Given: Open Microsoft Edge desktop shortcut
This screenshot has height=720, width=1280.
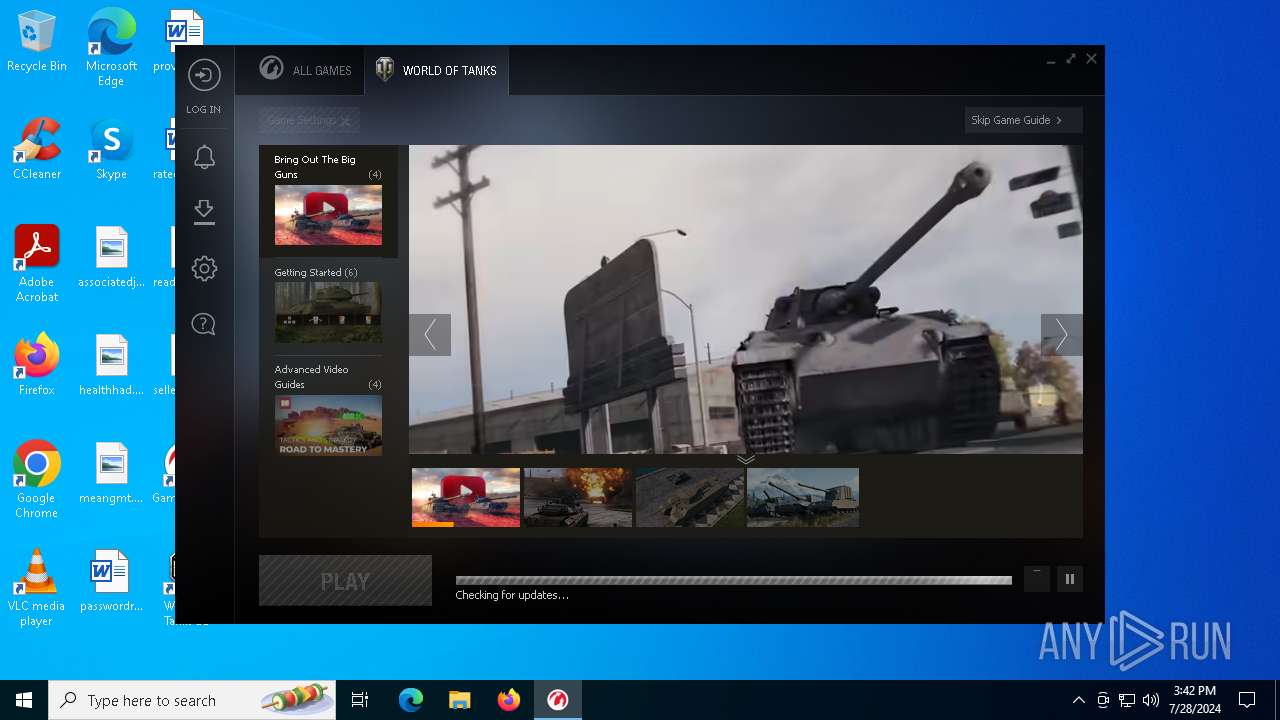Looking at the screenshot, I should 111,48.
